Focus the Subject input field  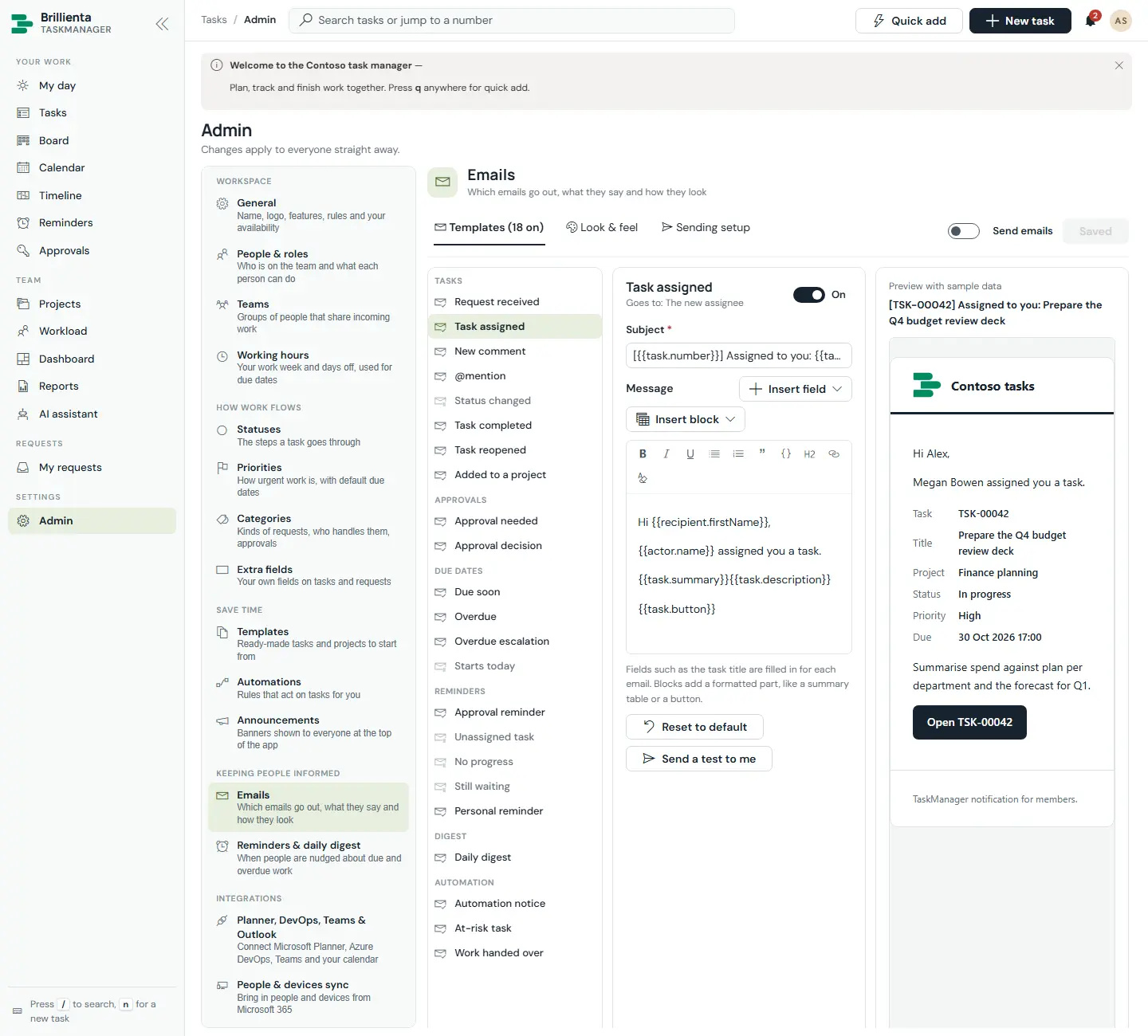739,355
